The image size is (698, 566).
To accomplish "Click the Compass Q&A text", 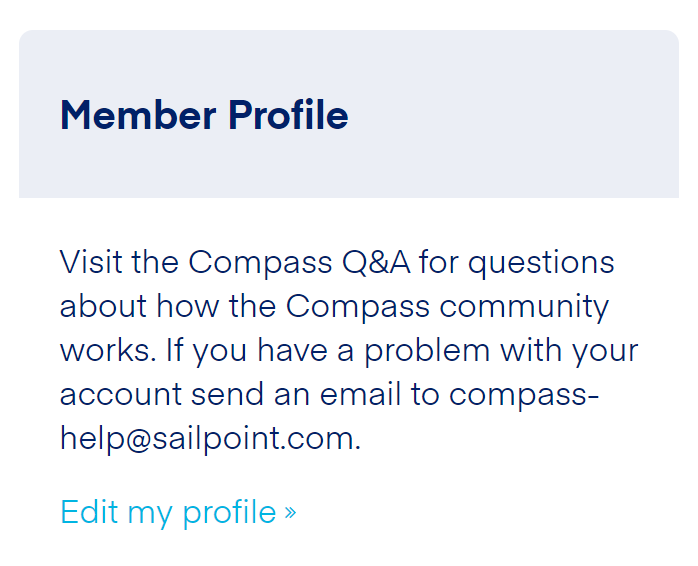I will [299, 263].
